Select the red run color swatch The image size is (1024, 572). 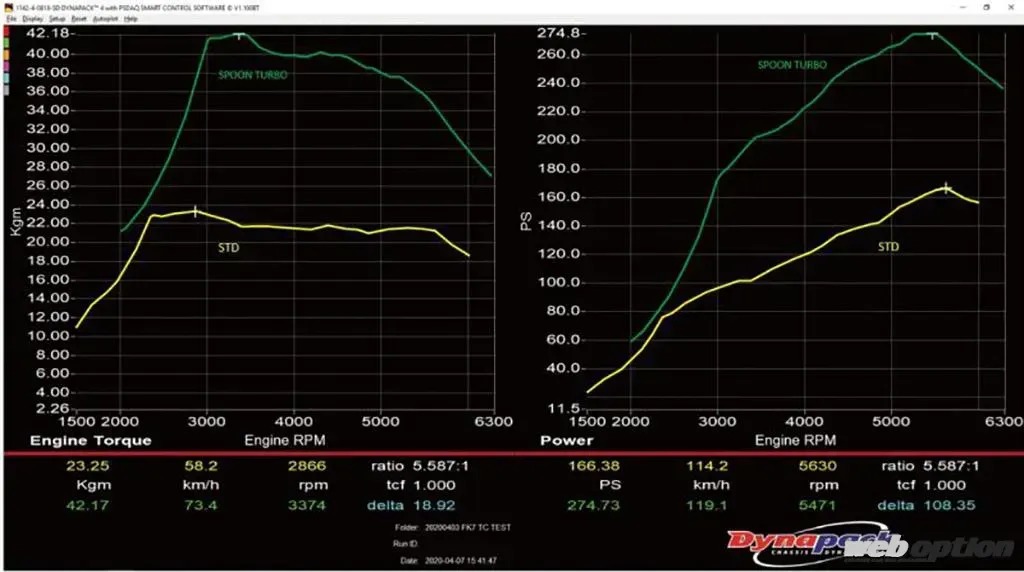point(7,31)
